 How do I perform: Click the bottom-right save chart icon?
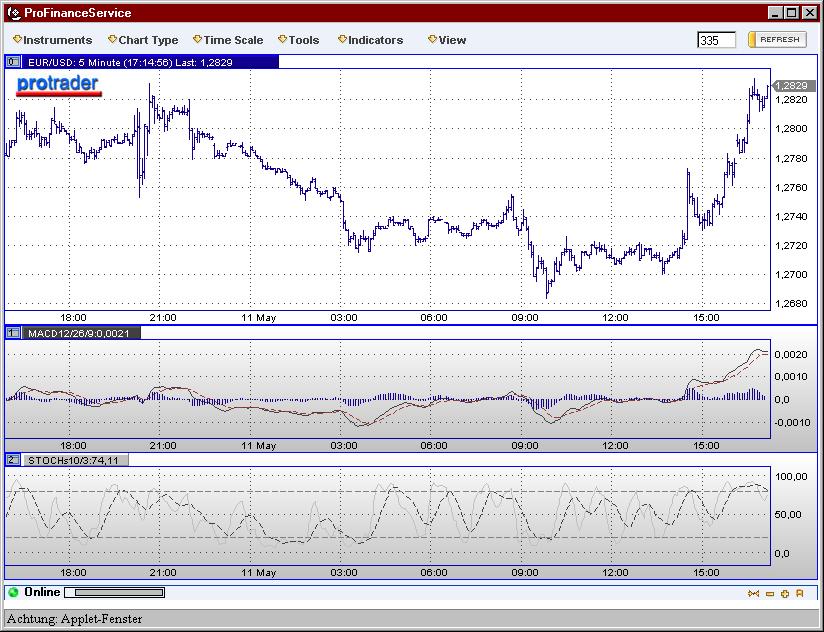point(800,594)
